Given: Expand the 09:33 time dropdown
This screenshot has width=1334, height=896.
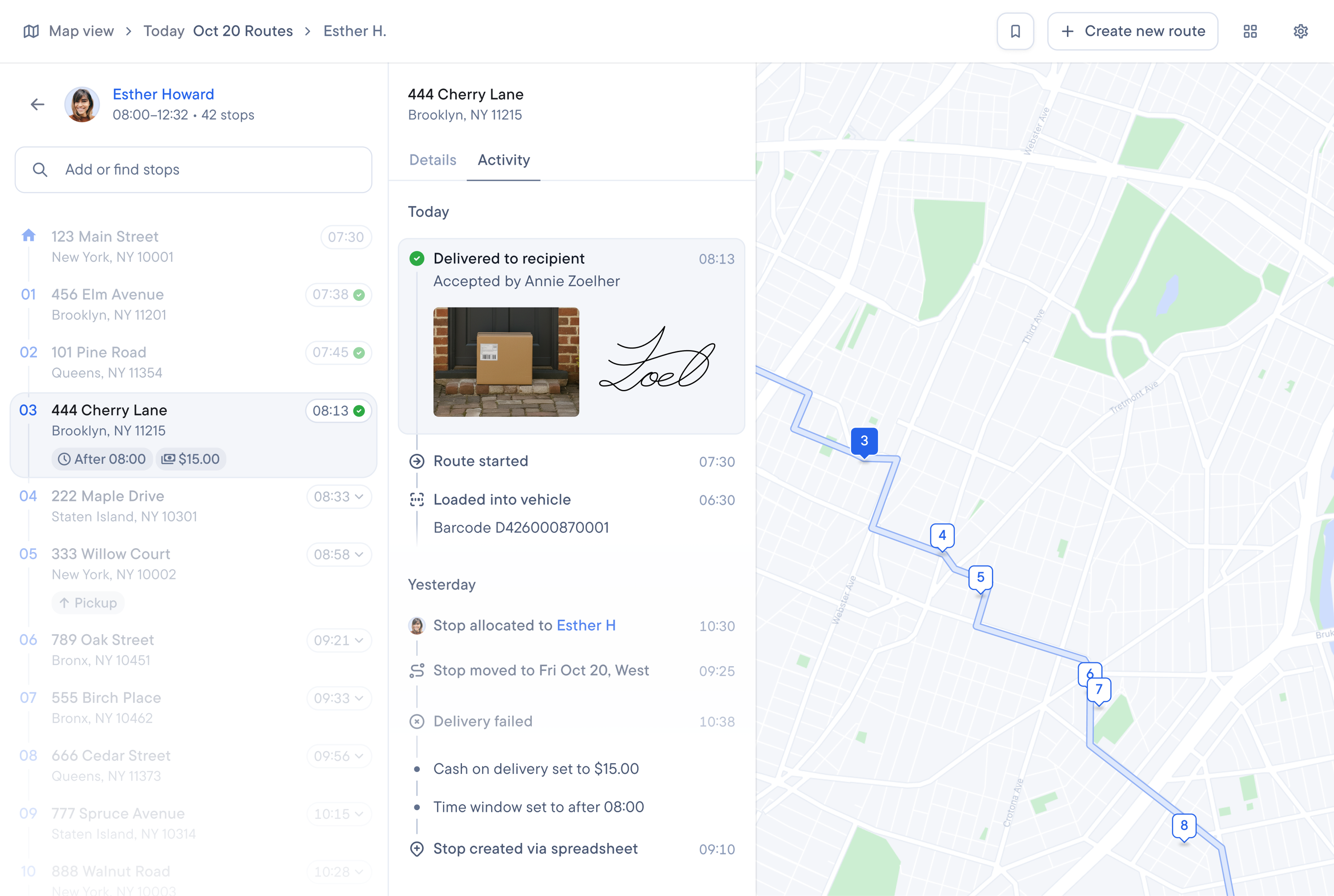Looking at the screenshot, I should [339, 698].
